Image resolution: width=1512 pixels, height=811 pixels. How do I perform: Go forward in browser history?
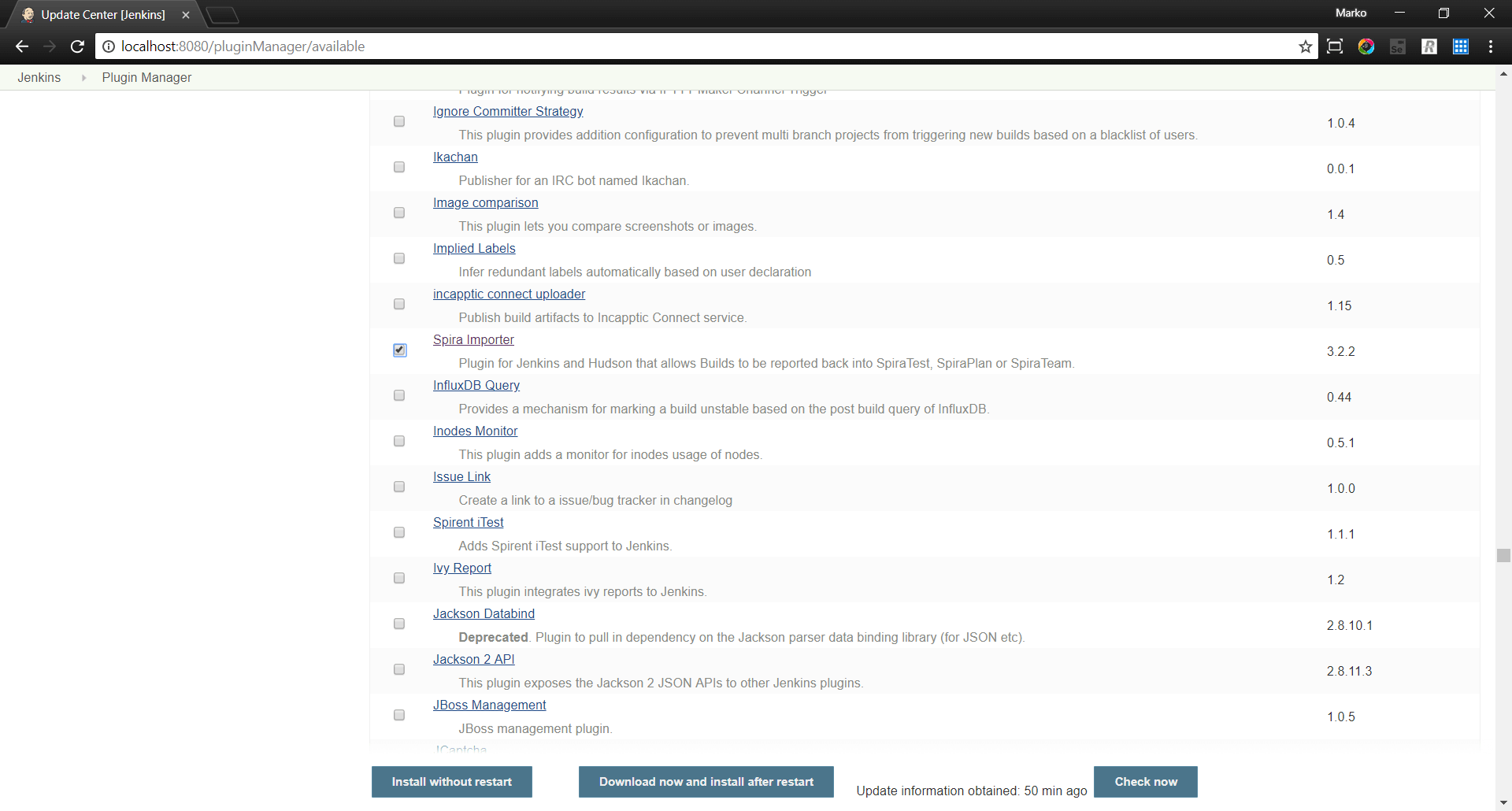(50, 46)
